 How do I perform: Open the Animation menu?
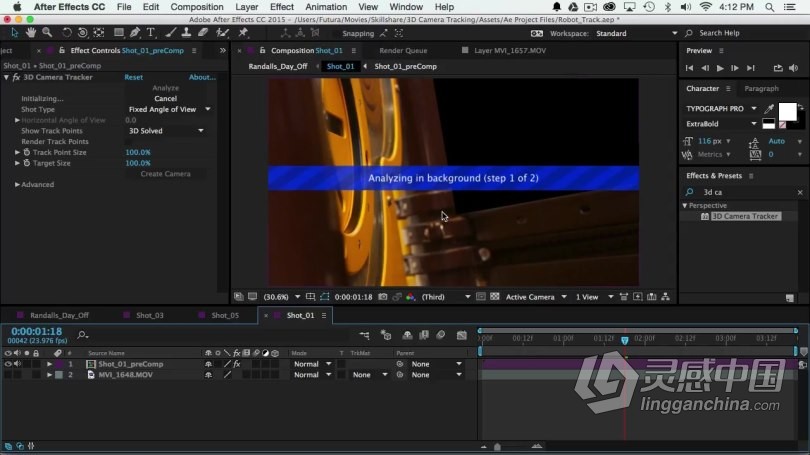[326, 7]
